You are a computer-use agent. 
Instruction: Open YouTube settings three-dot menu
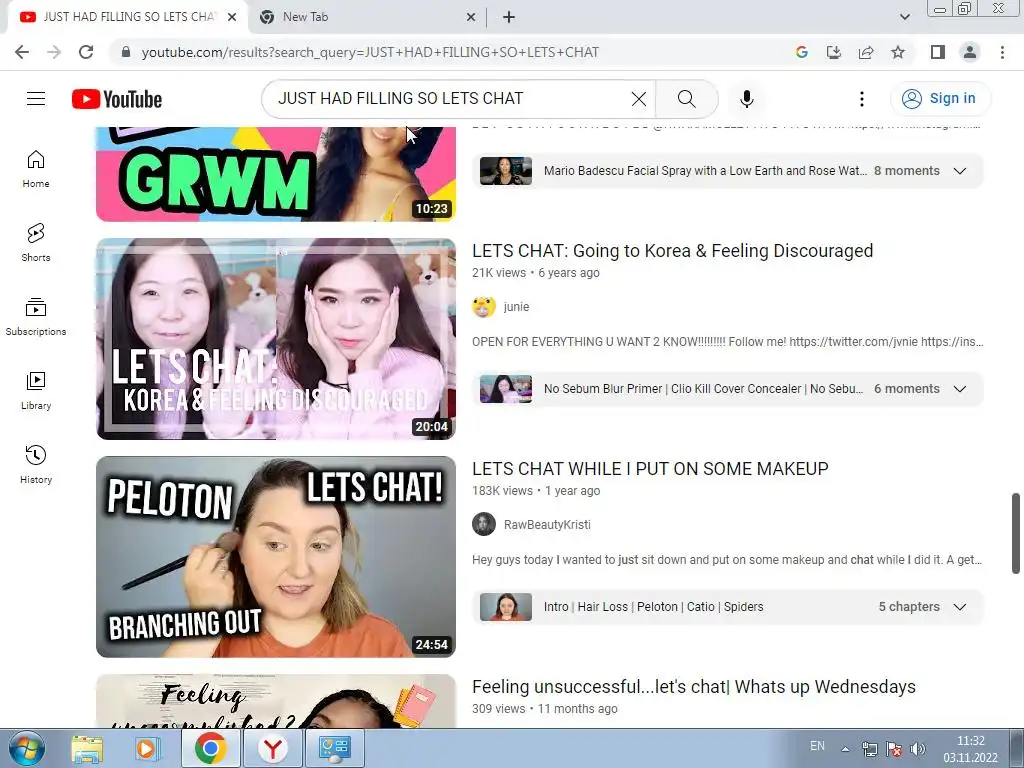861,99
